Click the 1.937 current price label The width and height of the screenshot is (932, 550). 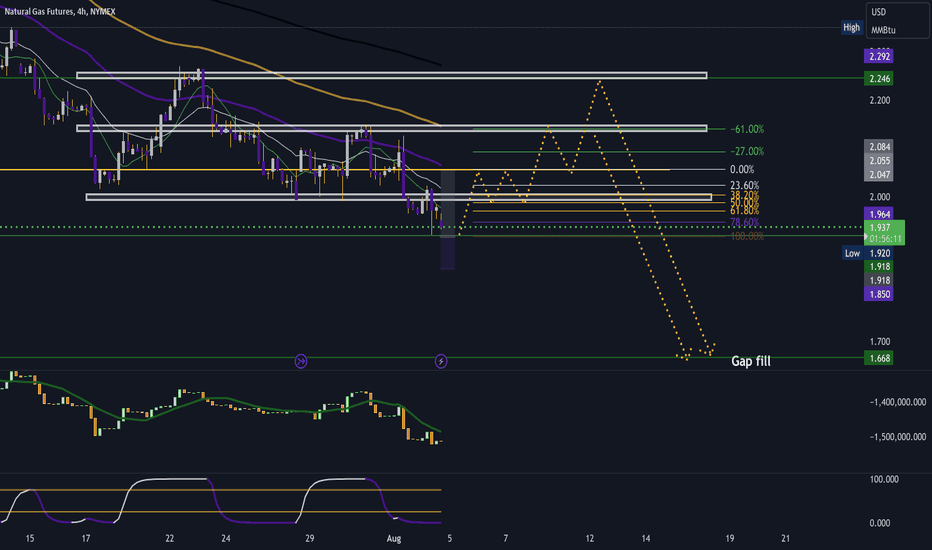coord(880,228)
